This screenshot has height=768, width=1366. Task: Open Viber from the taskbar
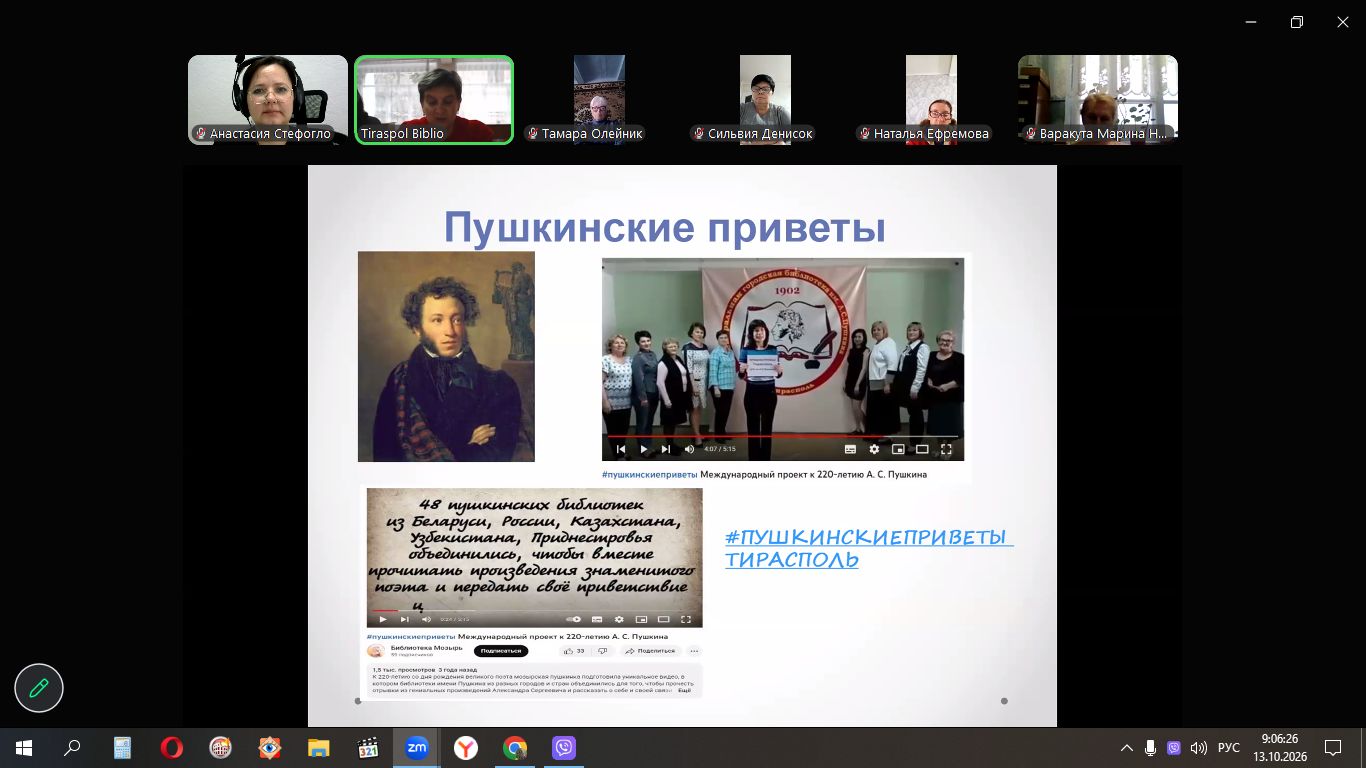(564, 747)
